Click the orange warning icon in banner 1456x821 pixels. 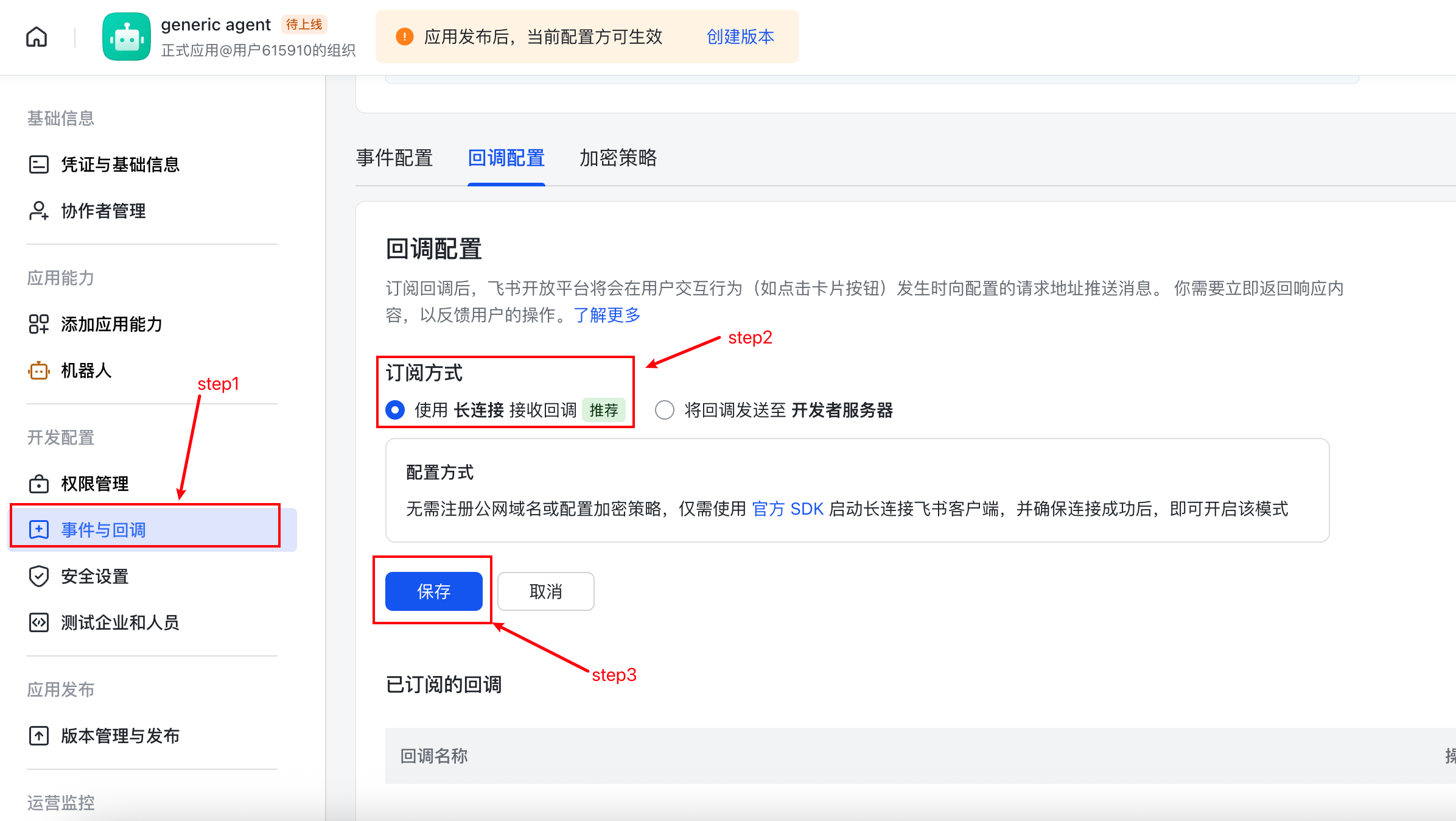click(x=404, y=37)
